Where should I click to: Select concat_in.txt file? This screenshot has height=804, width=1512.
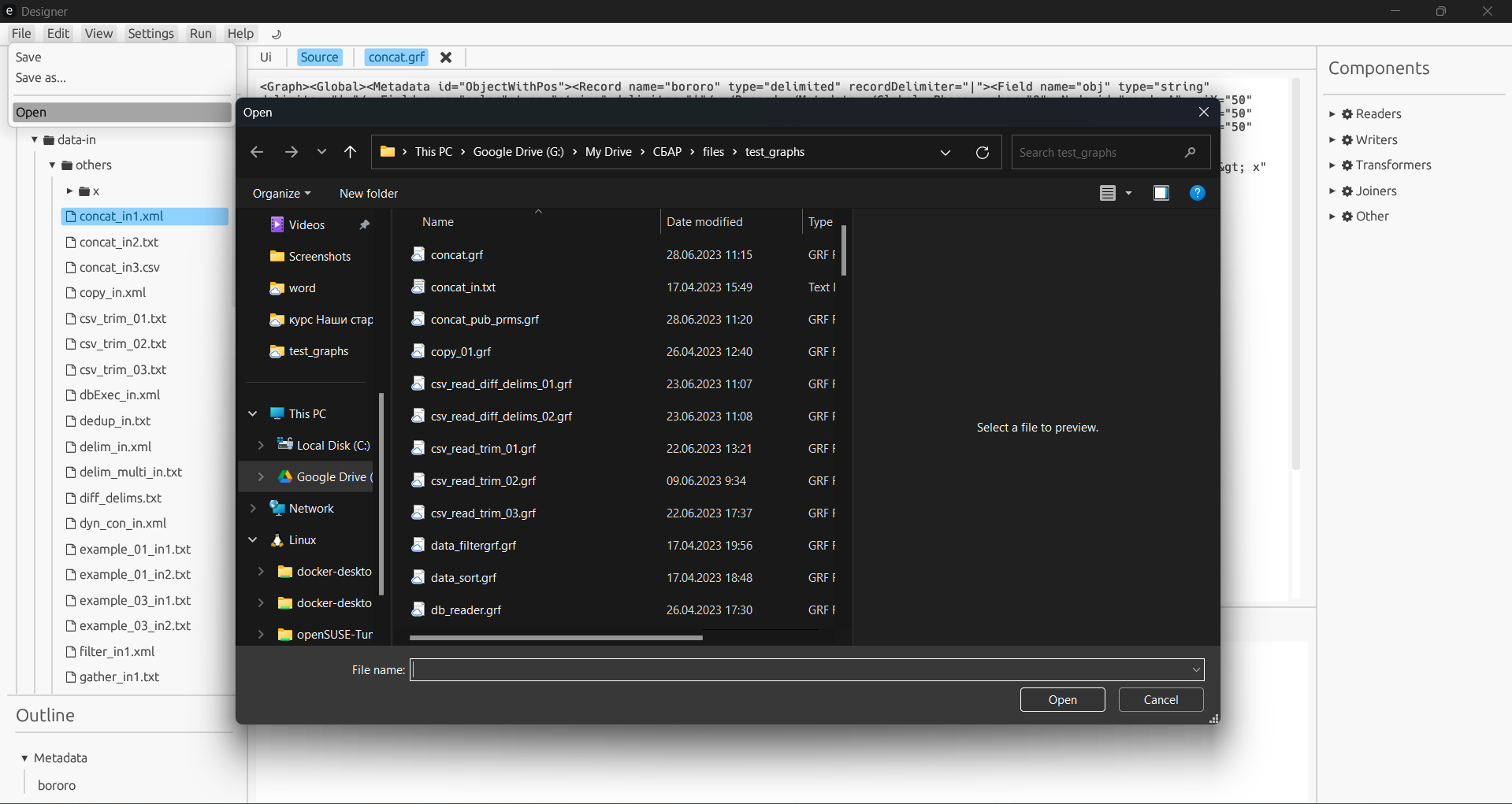coord(463,287)
